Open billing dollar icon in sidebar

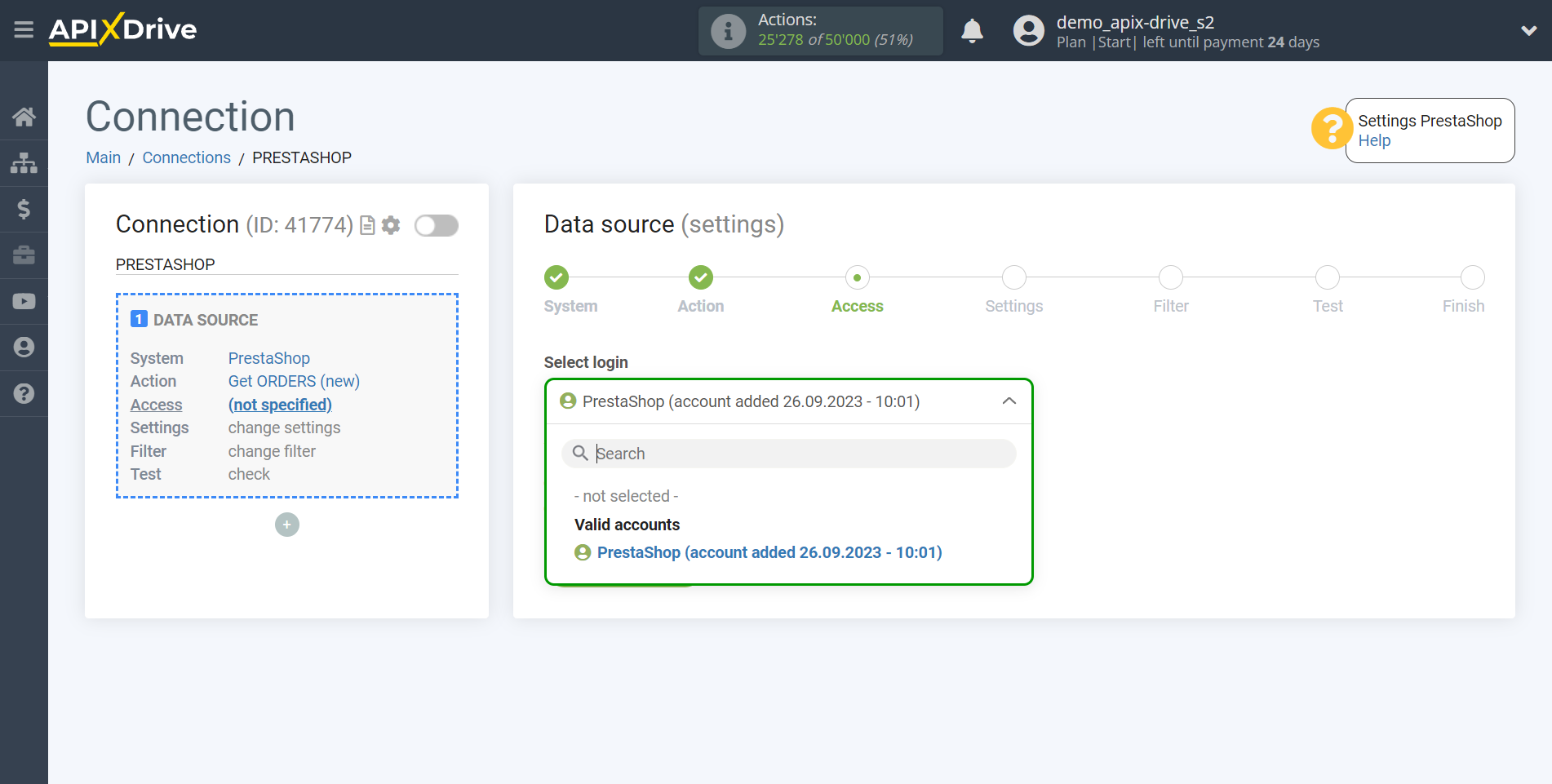click(24, 209)
